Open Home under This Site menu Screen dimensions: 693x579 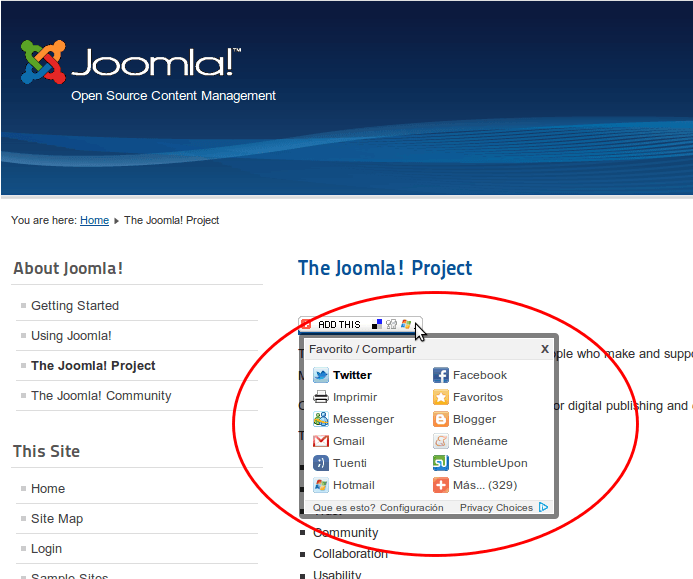(48, 488)
